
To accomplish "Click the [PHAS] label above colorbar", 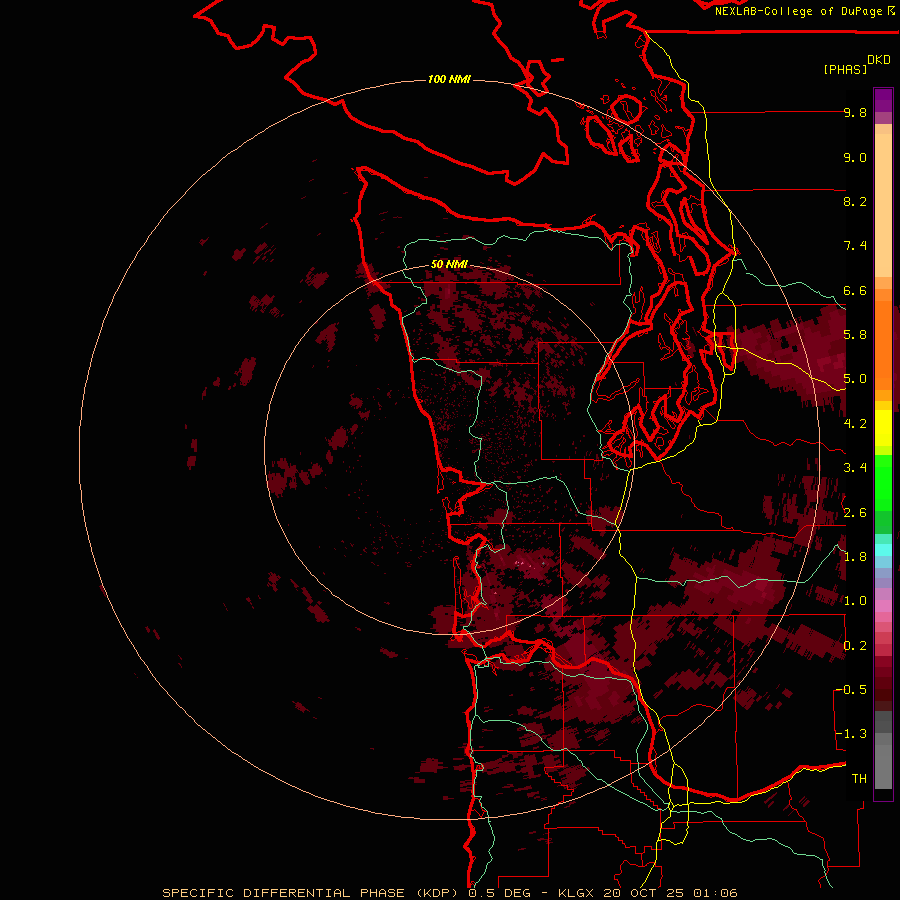I will [845, 70].
